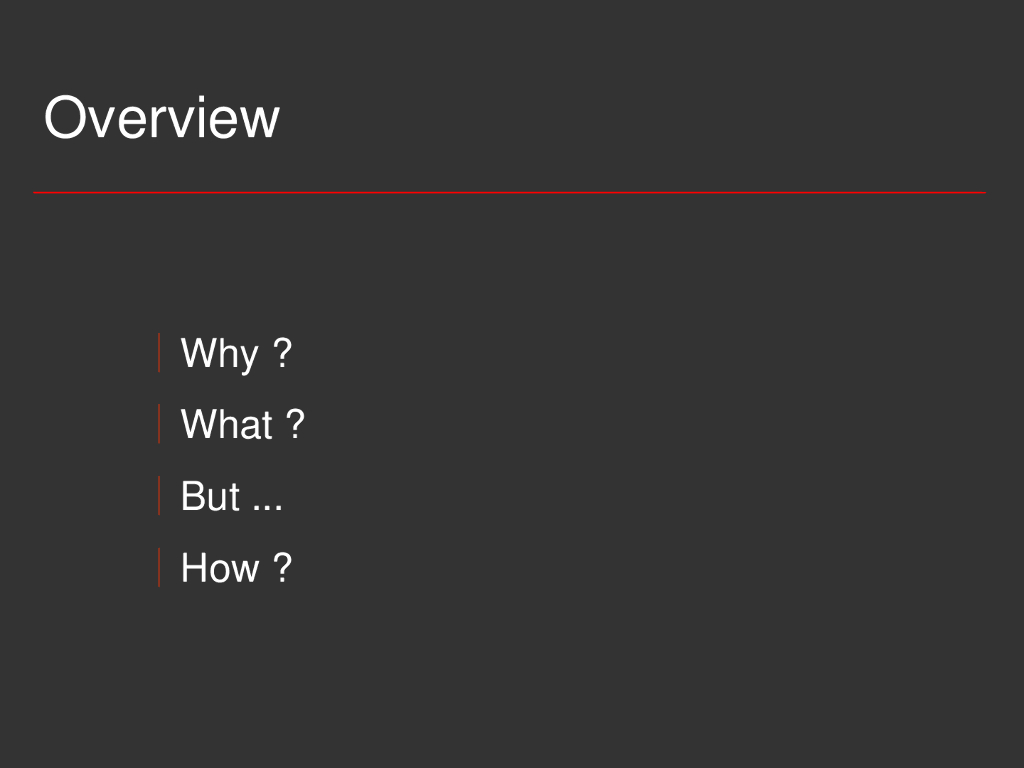The width and height of the screenshot is (1024, 768).
Task: Click the bullet marker beside "How ?"
Action: tap(159, 568)
